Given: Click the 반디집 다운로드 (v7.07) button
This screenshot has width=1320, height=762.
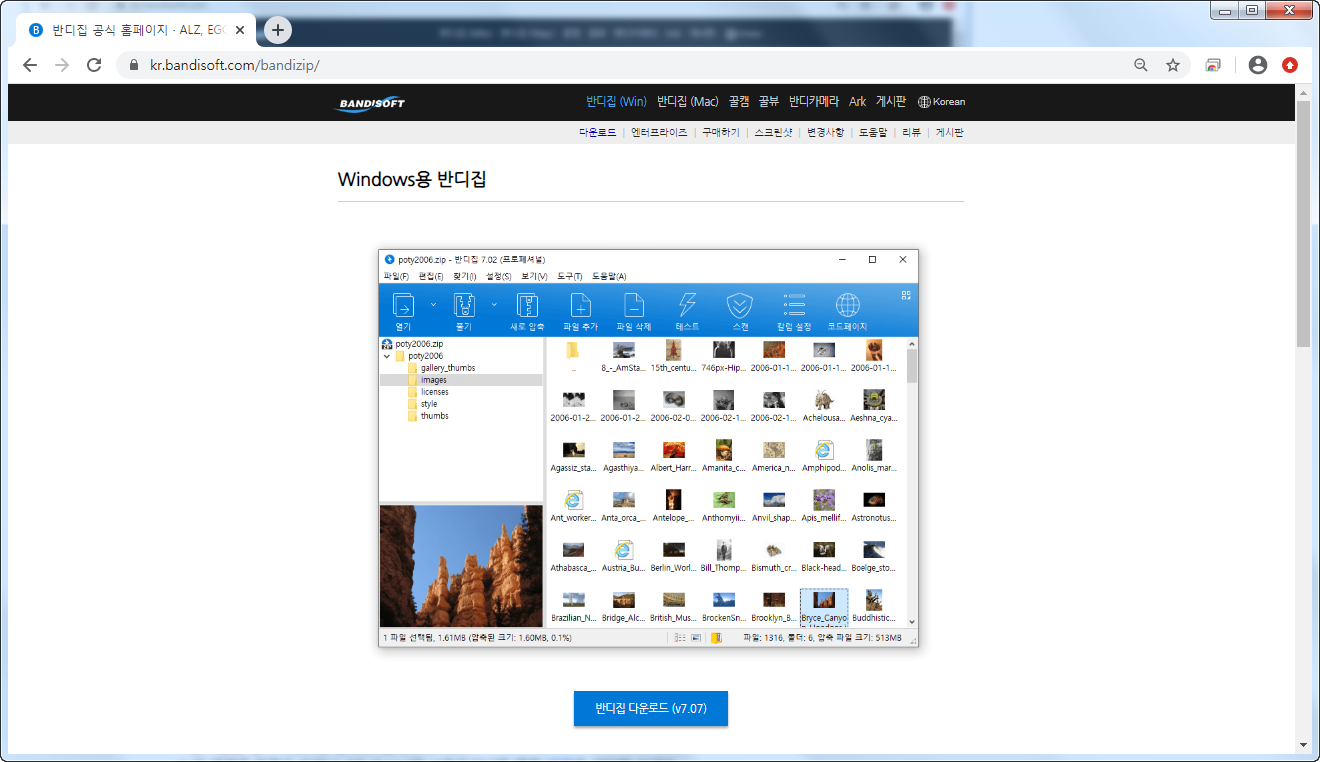Looking at the screenshot, I should (x=651, y=708).
